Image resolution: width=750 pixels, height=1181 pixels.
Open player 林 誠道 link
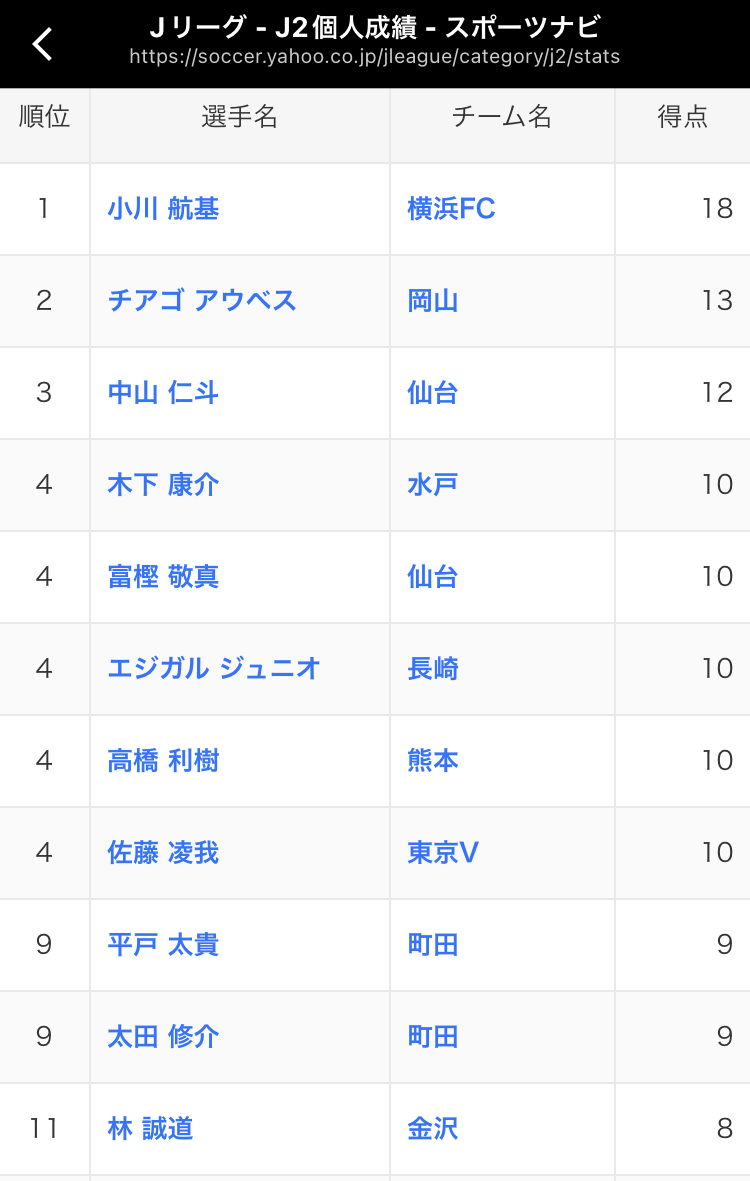150,1128
